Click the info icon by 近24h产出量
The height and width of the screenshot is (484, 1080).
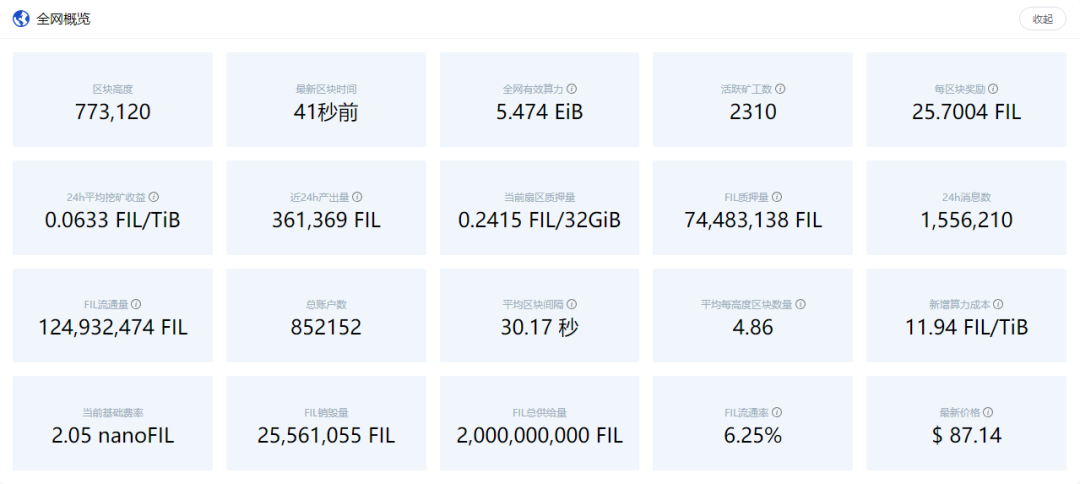tap(357, 197)
